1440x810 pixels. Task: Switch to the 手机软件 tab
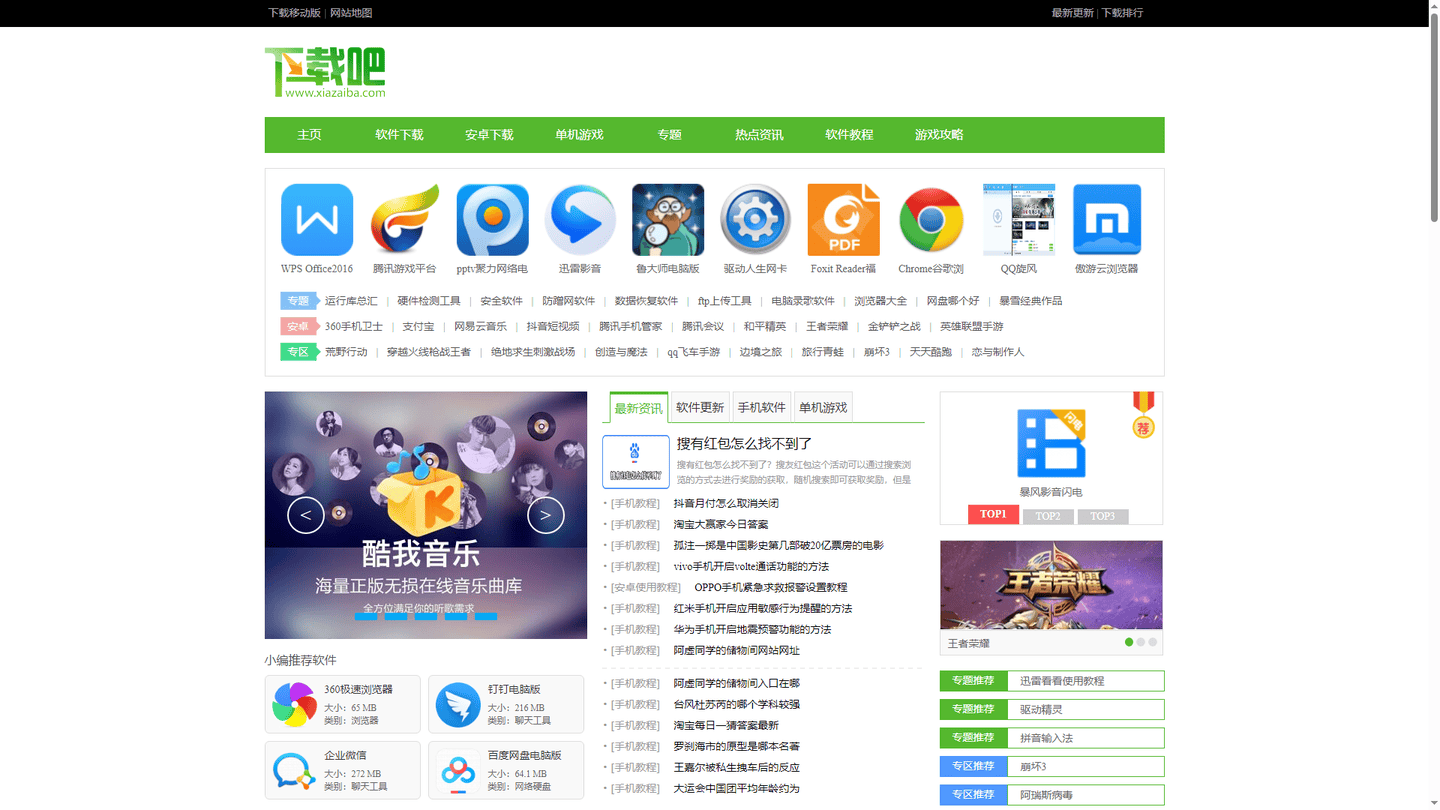point(762,407)
